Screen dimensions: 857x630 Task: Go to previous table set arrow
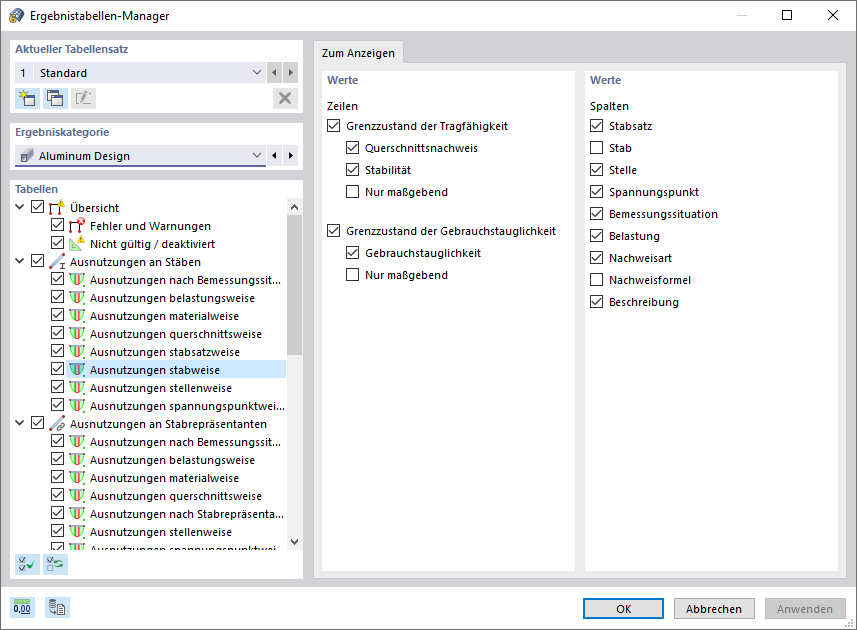click(x=274, y=73)
